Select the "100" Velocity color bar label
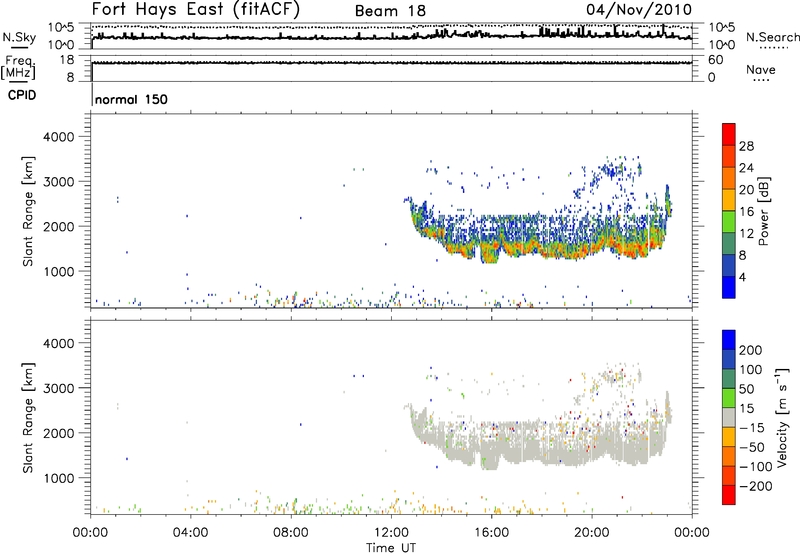Screen dimensions: 800x554 751,370
